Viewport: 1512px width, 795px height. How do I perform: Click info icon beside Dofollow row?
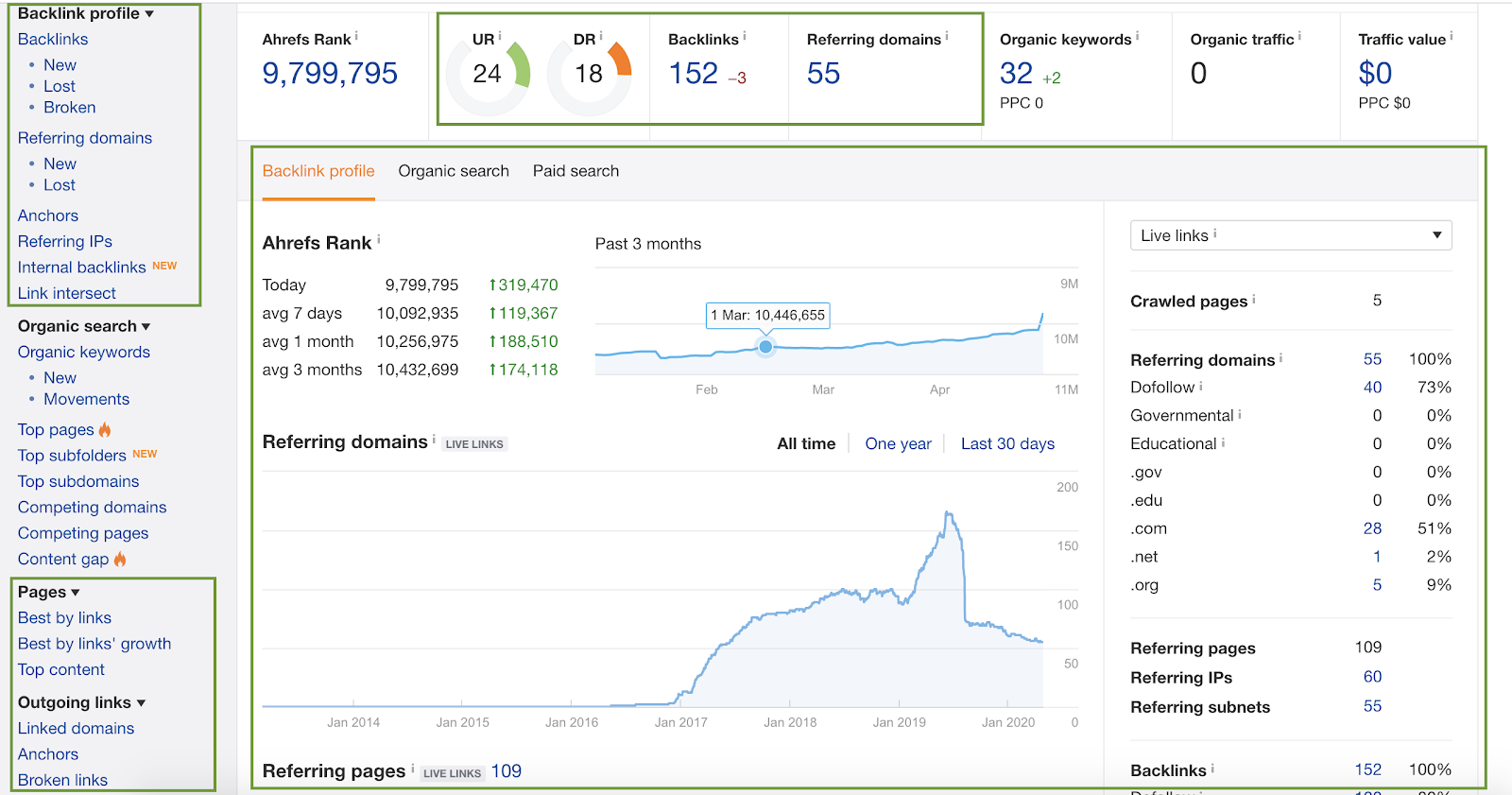1201,386
